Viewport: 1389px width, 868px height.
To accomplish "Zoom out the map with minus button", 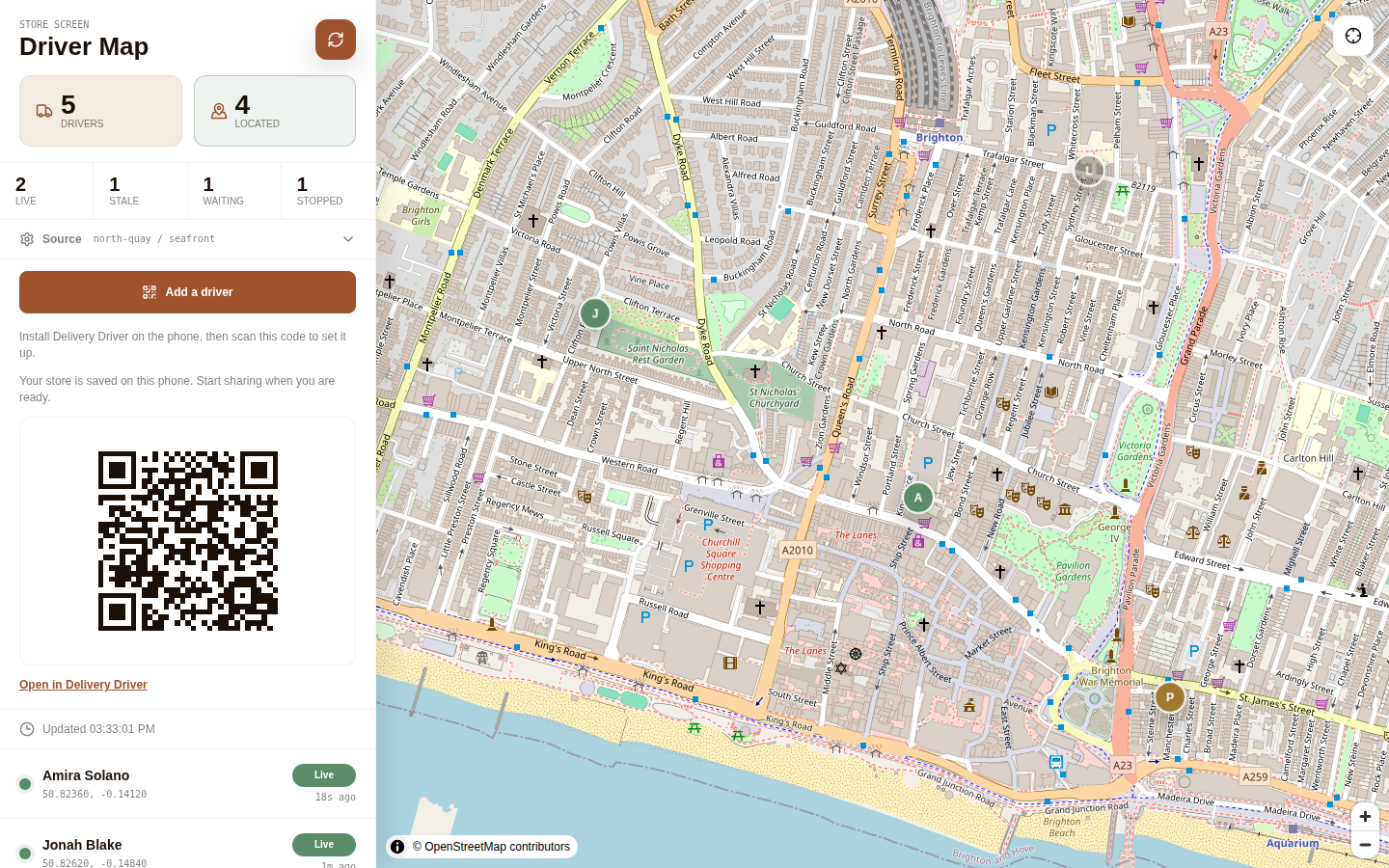I will coord(1365,845).
